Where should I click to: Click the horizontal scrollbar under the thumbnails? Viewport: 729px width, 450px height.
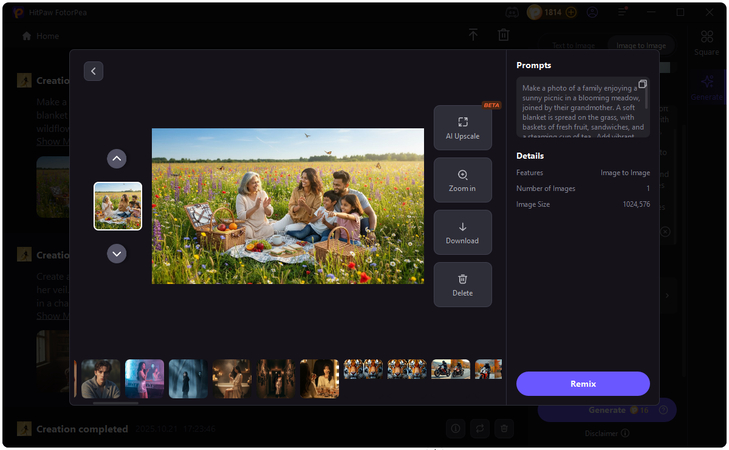[x=116, y=403]
